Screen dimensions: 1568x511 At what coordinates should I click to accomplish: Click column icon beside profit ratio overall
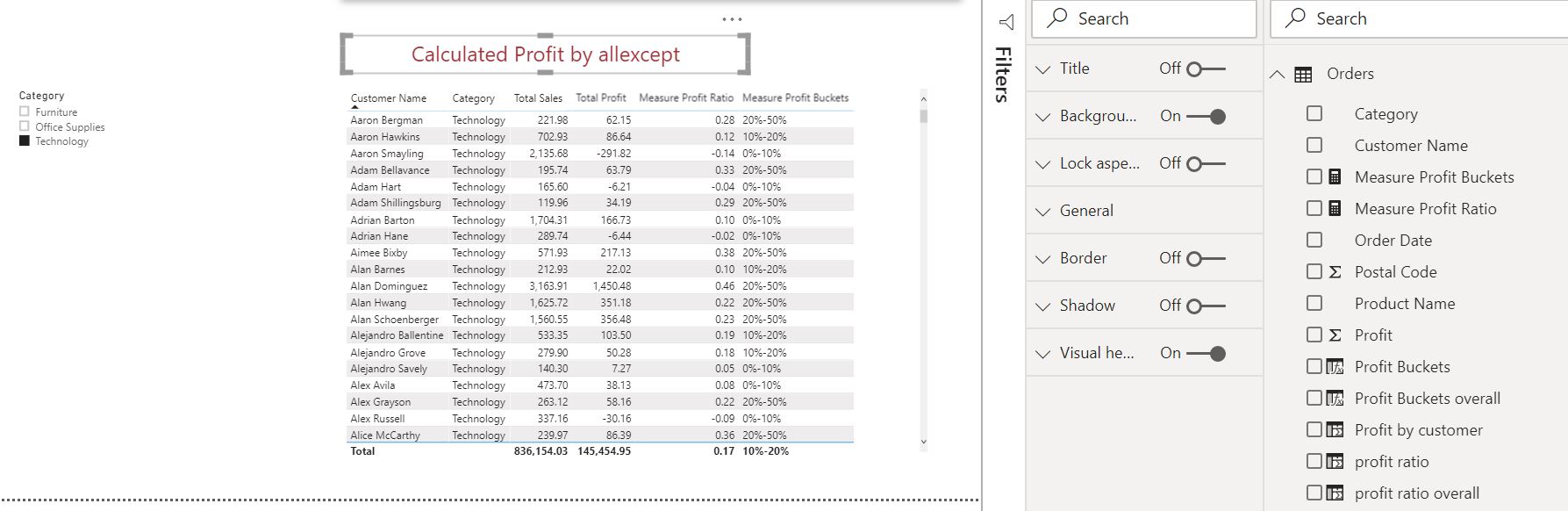1335,493
